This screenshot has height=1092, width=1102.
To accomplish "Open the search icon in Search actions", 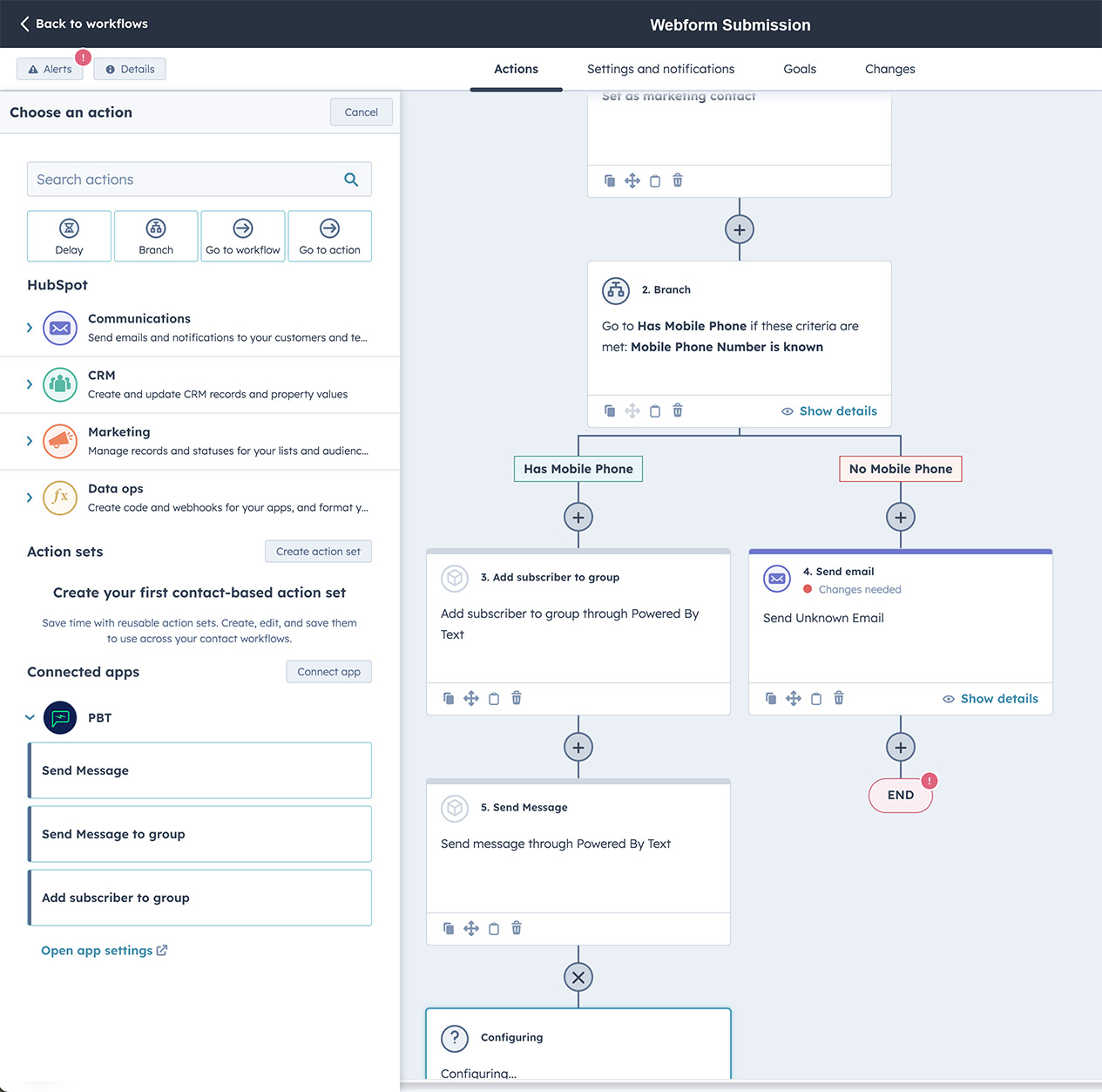I will point(351,179).
